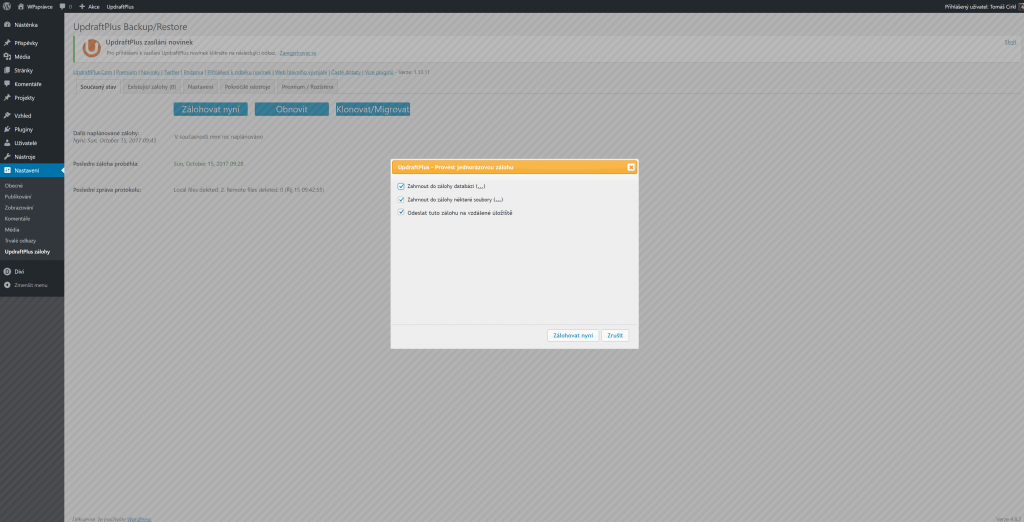
Task: Open UpdraftPlus.Com link
Action: point(93,72)
